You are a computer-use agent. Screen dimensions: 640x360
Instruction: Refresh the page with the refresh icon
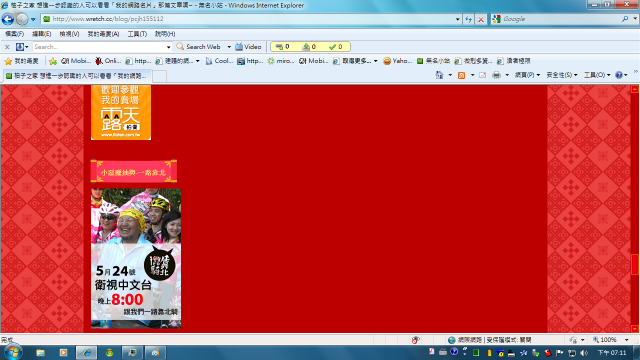tap(469, 19)
